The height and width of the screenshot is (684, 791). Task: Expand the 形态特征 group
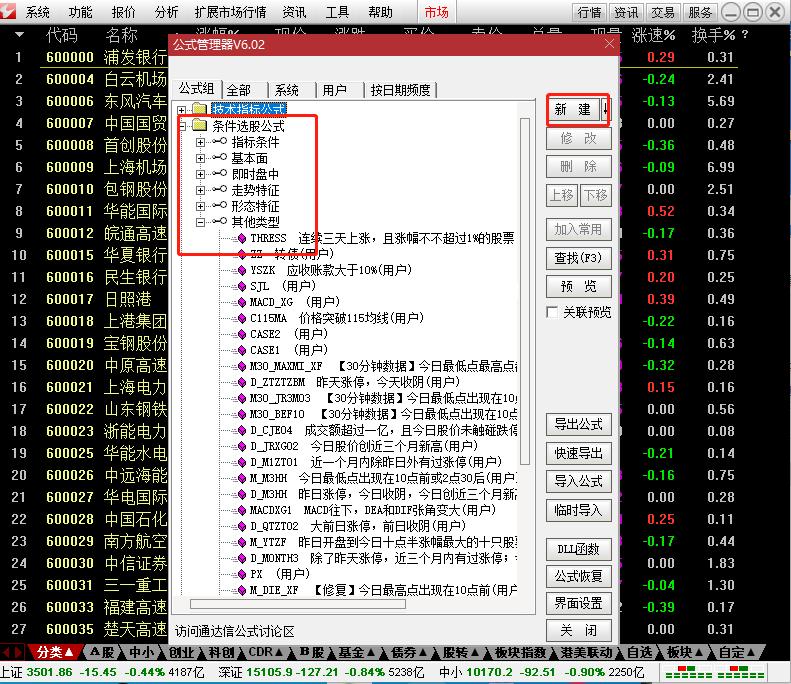200,206
